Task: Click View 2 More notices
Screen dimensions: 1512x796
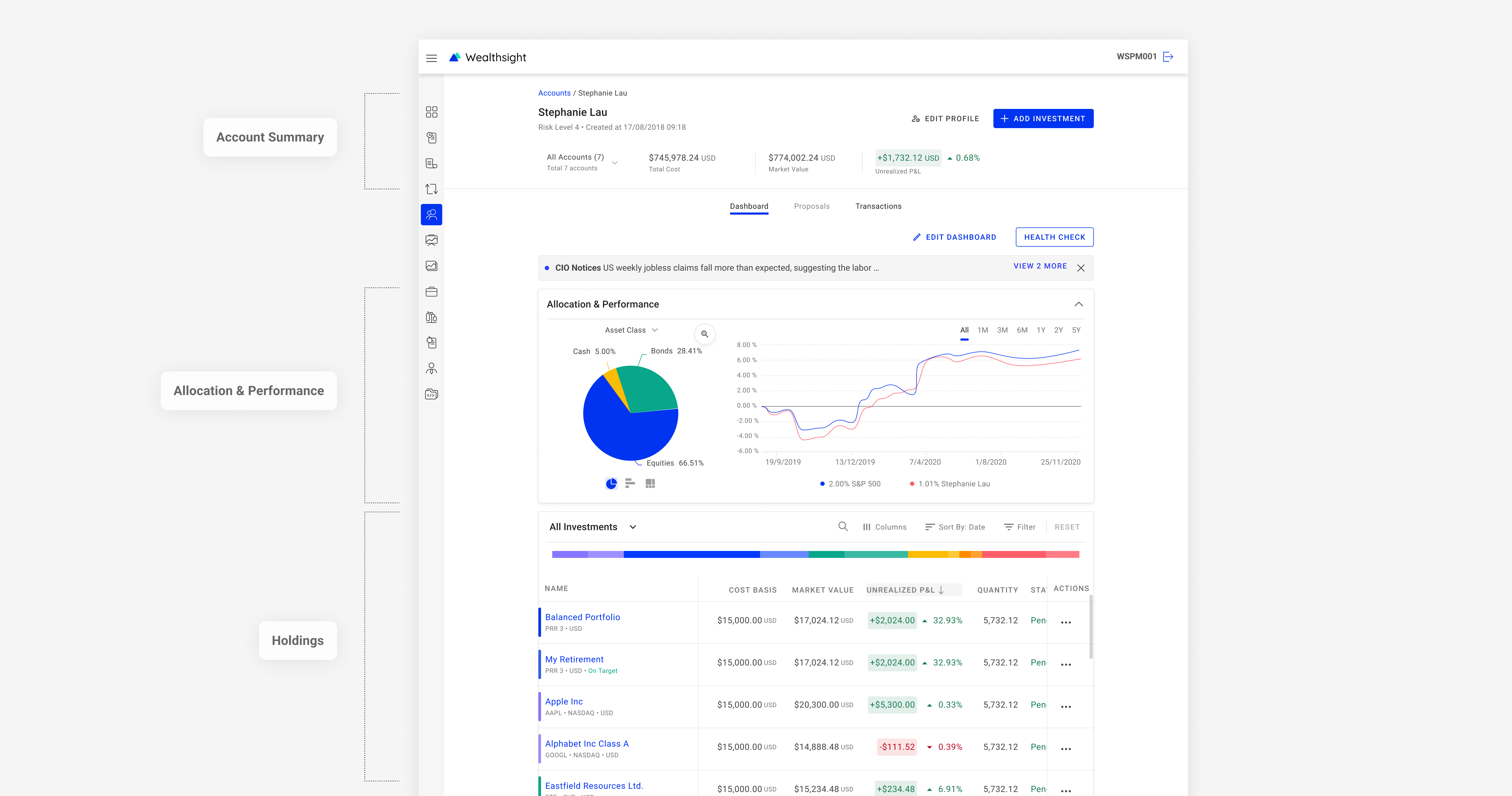Action: tap(1040, 266)
